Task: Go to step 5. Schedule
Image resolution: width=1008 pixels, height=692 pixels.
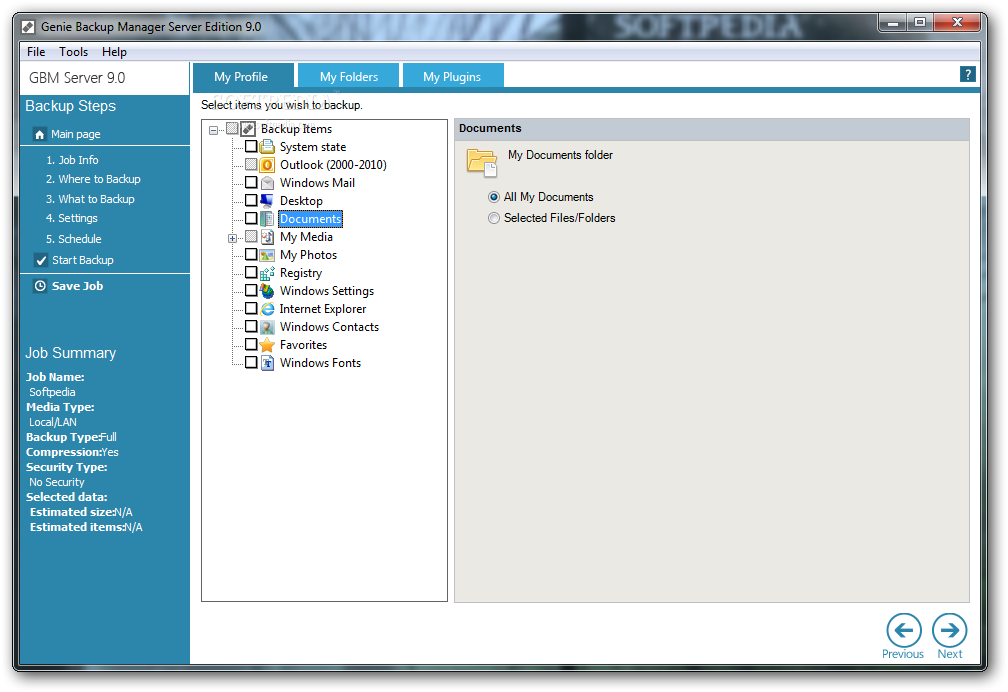Action: pos(74,239)
